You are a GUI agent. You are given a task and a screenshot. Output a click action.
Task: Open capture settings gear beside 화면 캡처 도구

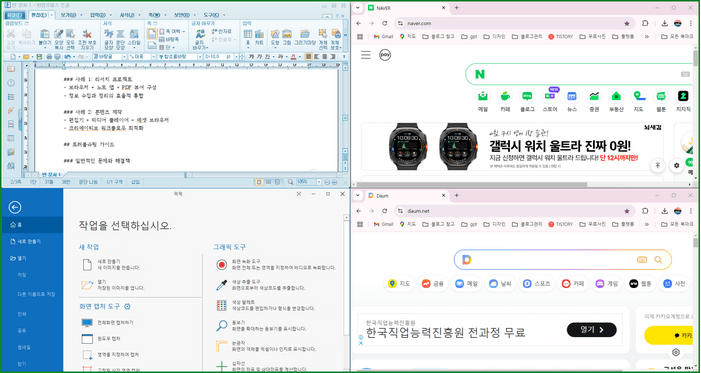(127, 306)
